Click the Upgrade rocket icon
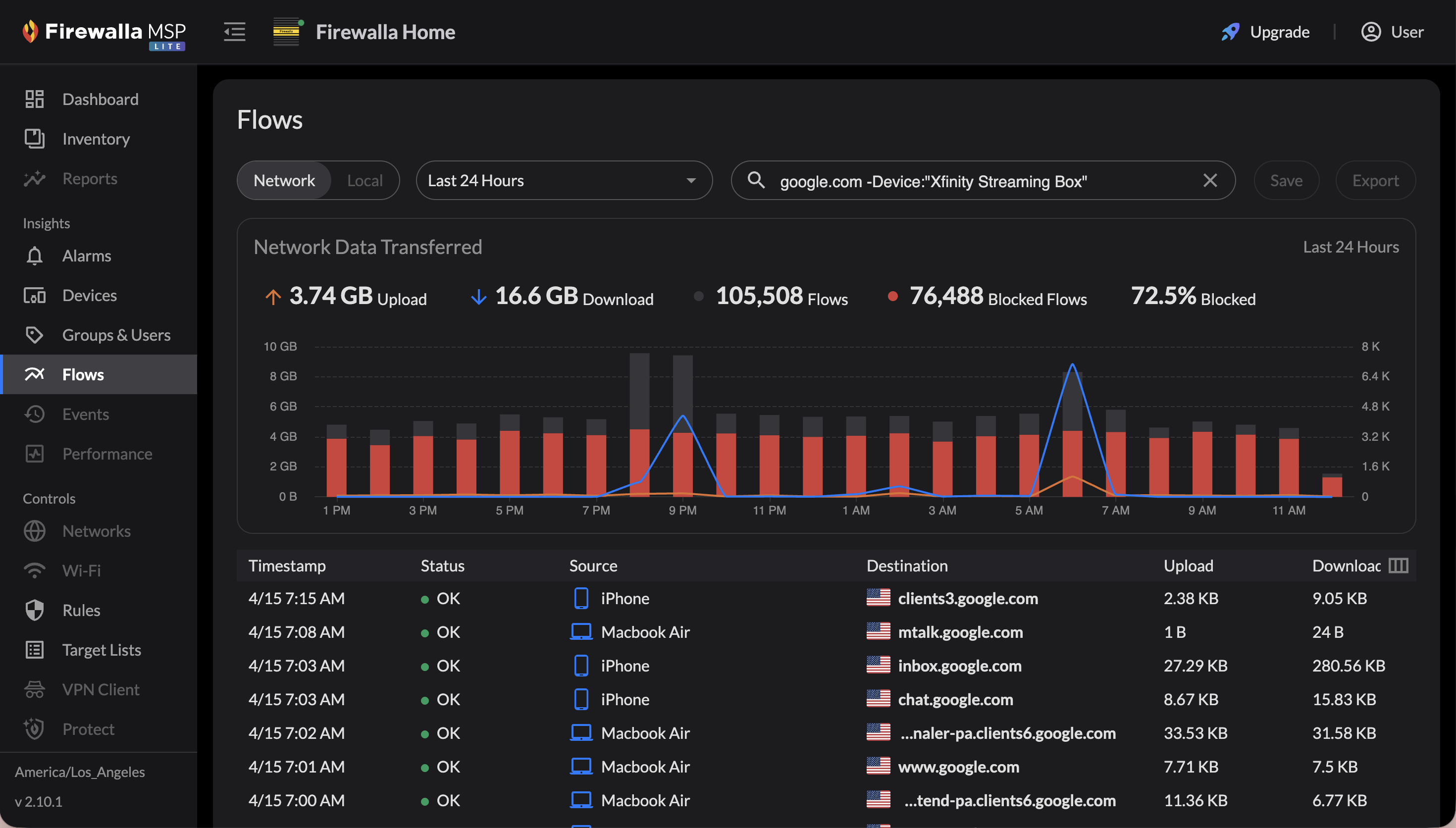This screenshot has width=1456, height=828. click(1230, 32)
